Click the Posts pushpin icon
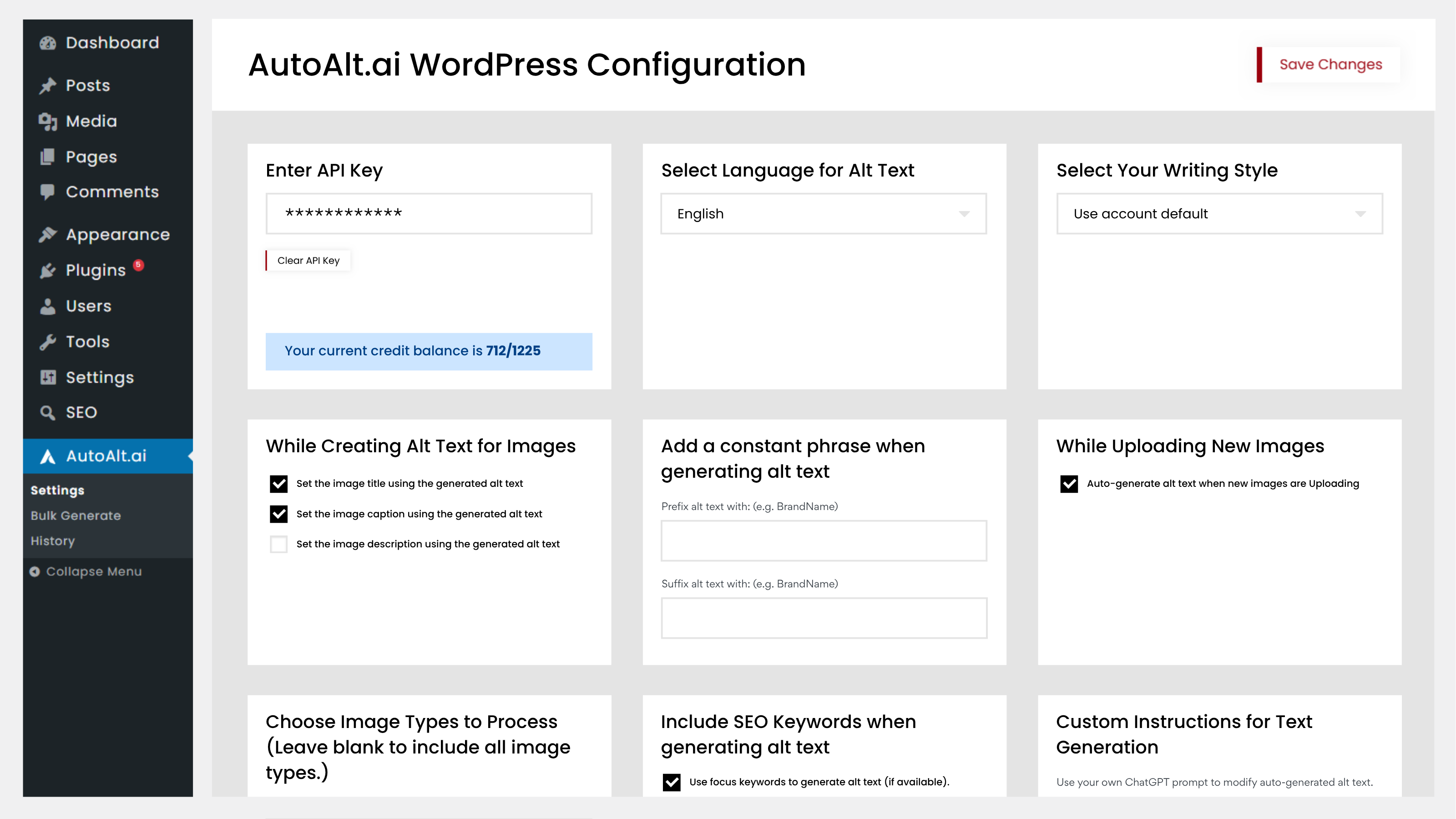The image size is (1456, 819). 48,86
